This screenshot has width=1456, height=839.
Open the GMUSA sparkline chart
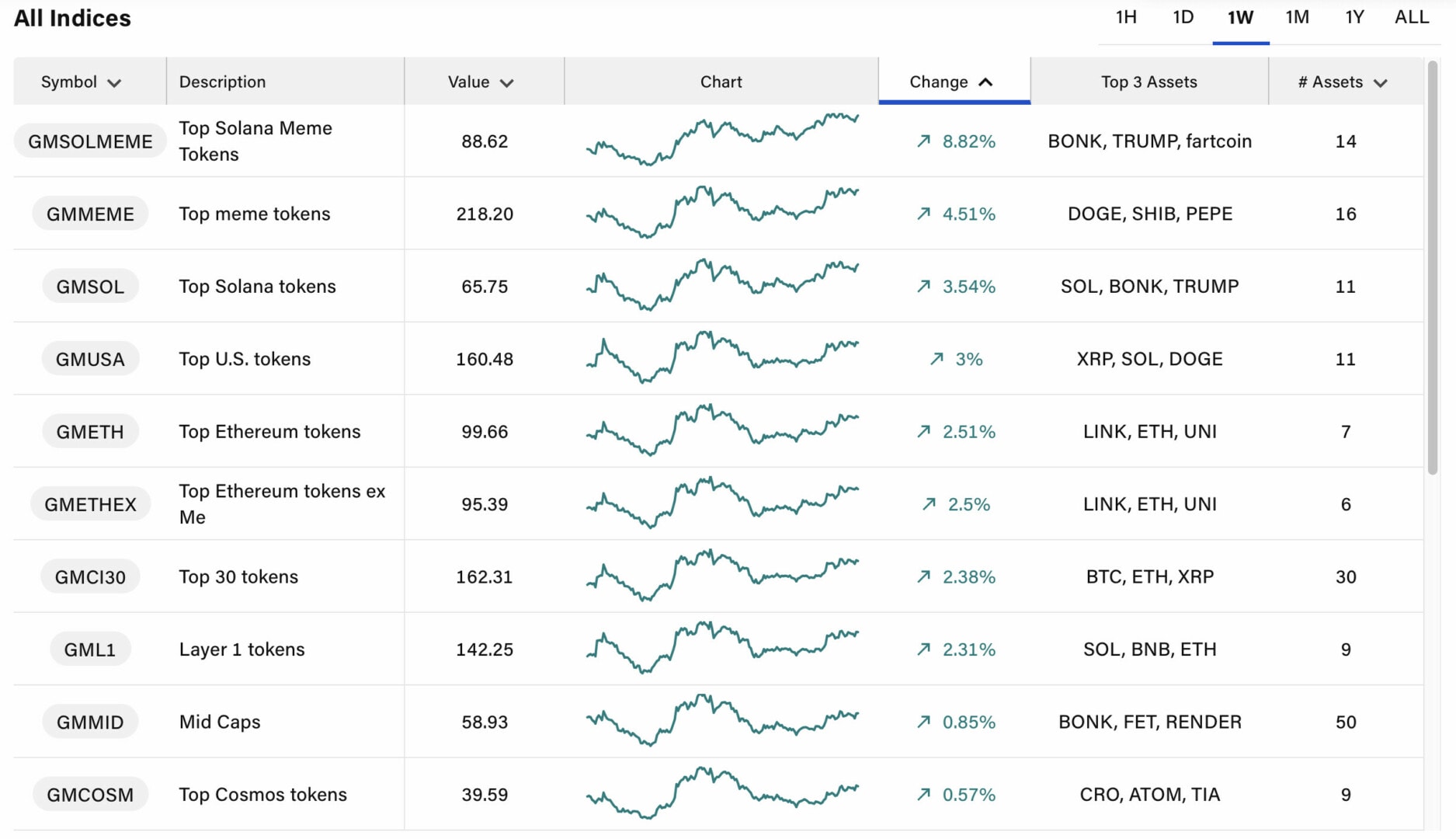pos(722,357)
